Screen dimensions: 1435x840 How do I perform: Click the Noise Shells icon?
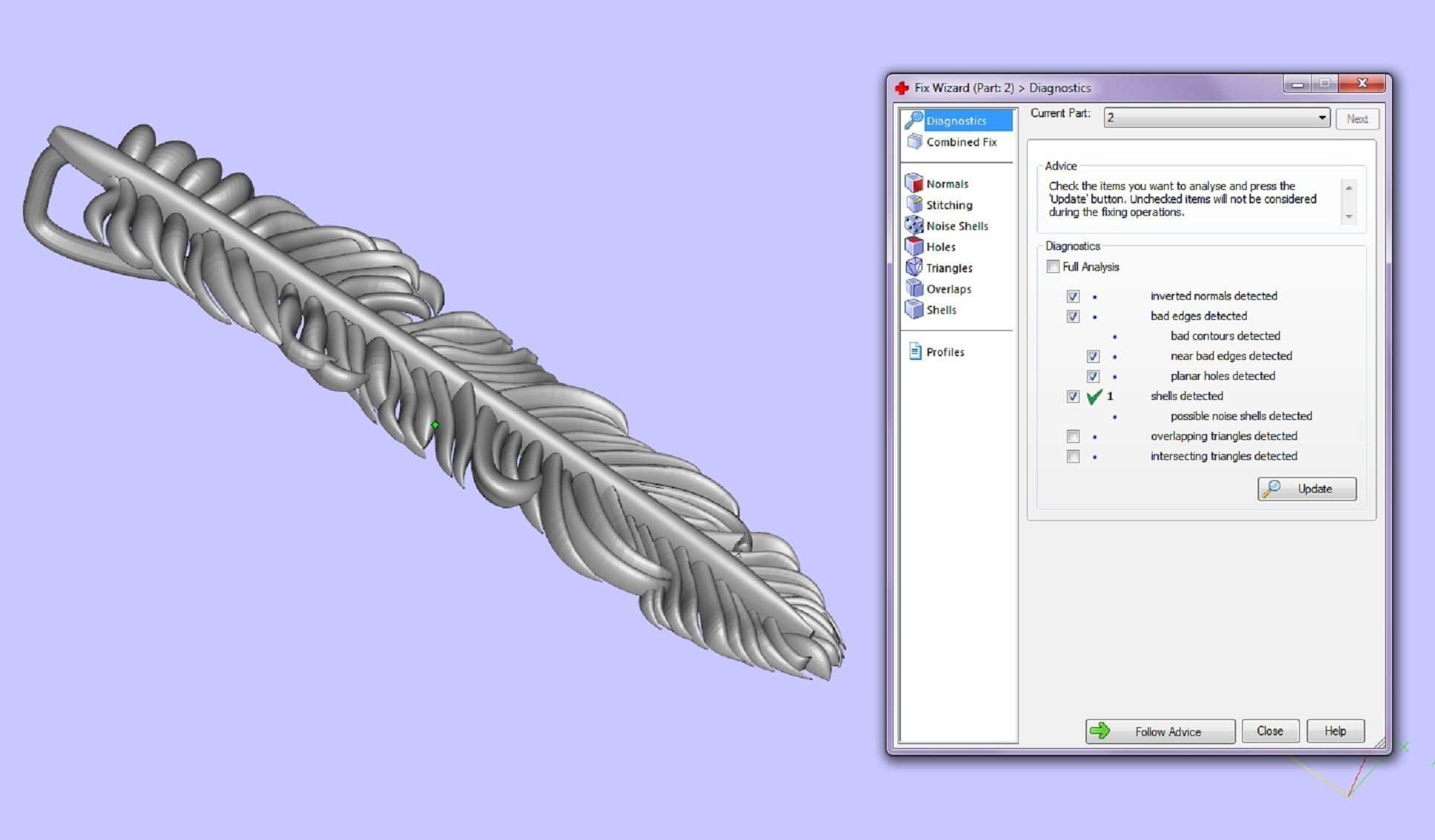tap(914, 225)
